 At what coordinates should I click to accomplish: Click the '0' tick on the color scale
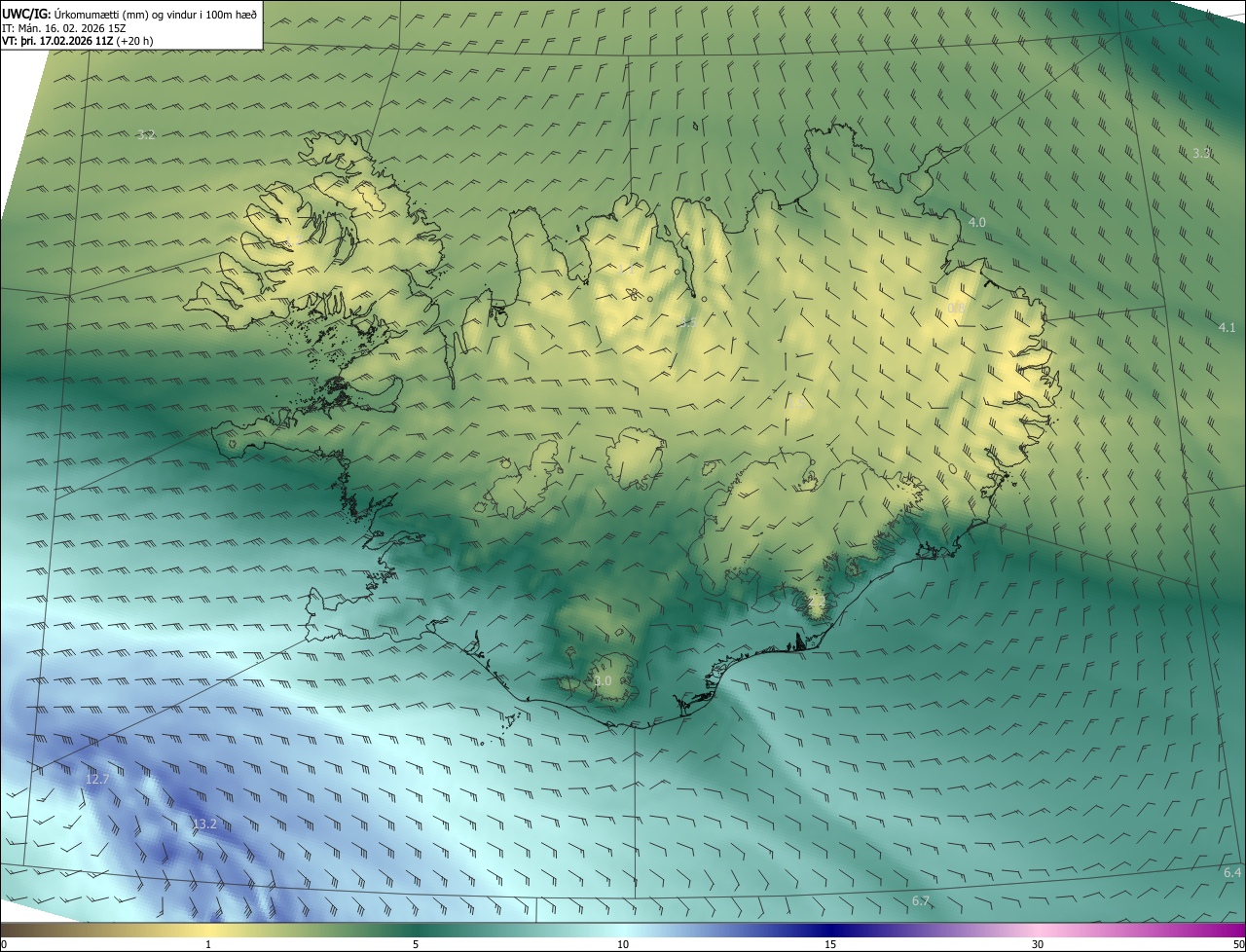(x=4, y=945)
